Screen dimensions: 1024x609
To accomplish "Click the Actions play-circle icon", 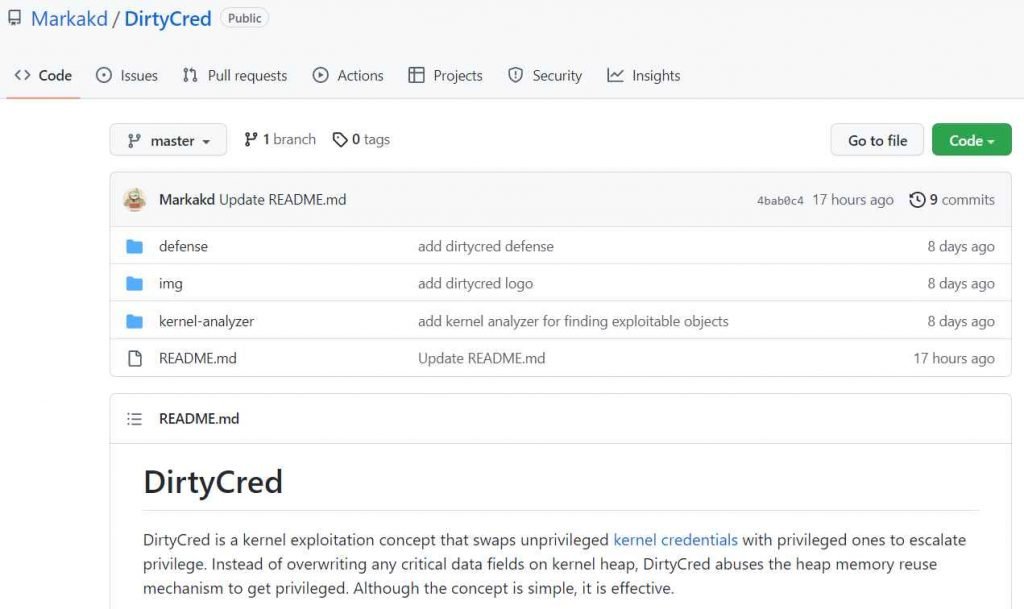I will [321, 75].
